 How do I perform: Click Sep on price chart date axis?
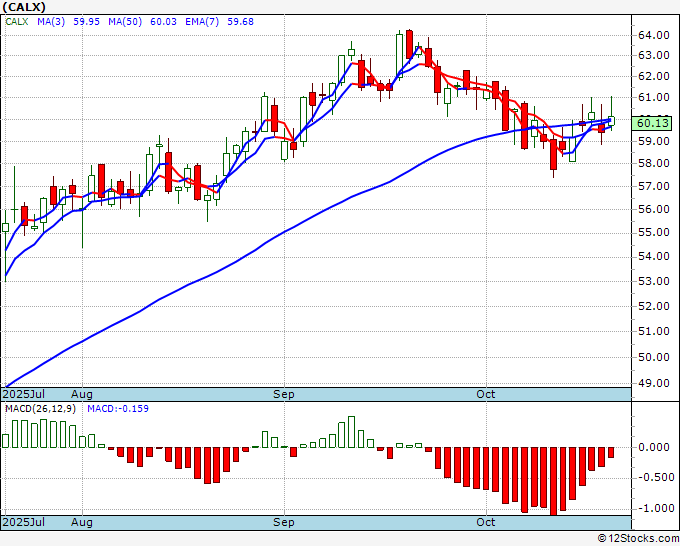pyautogui.click(x=284, y=394)
